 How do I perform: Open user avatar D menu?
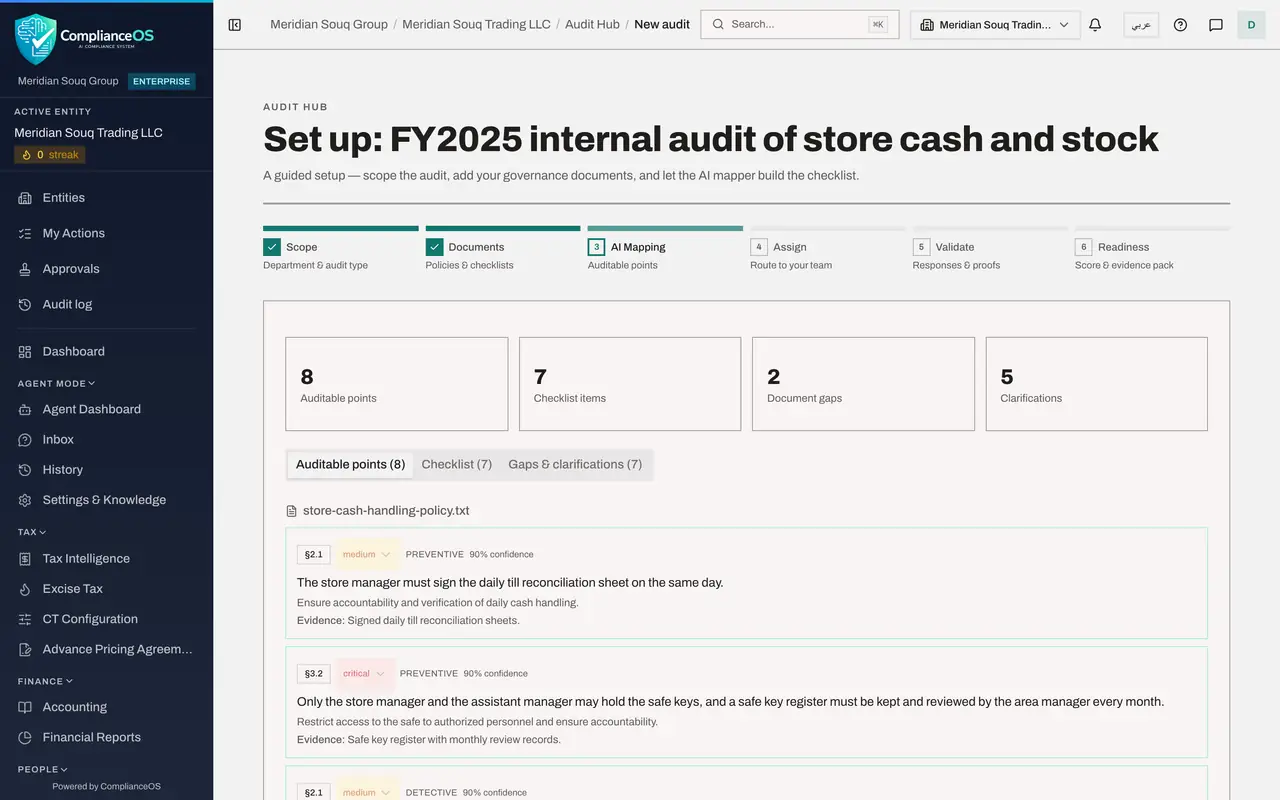click(1251, 25)
